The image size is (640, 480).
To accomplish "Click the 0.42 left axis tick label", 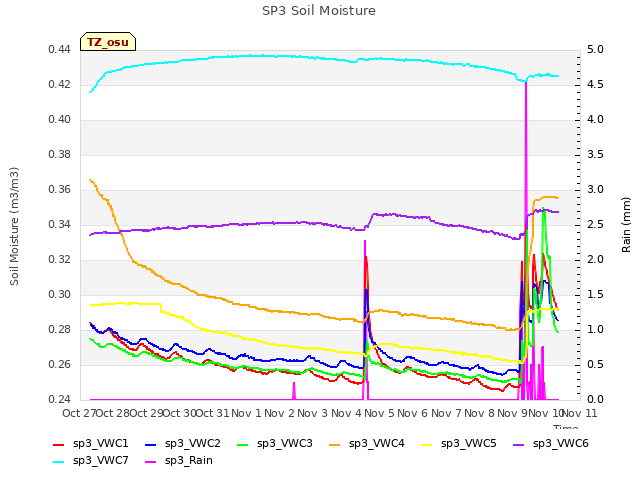I will [x=59, y=85].
